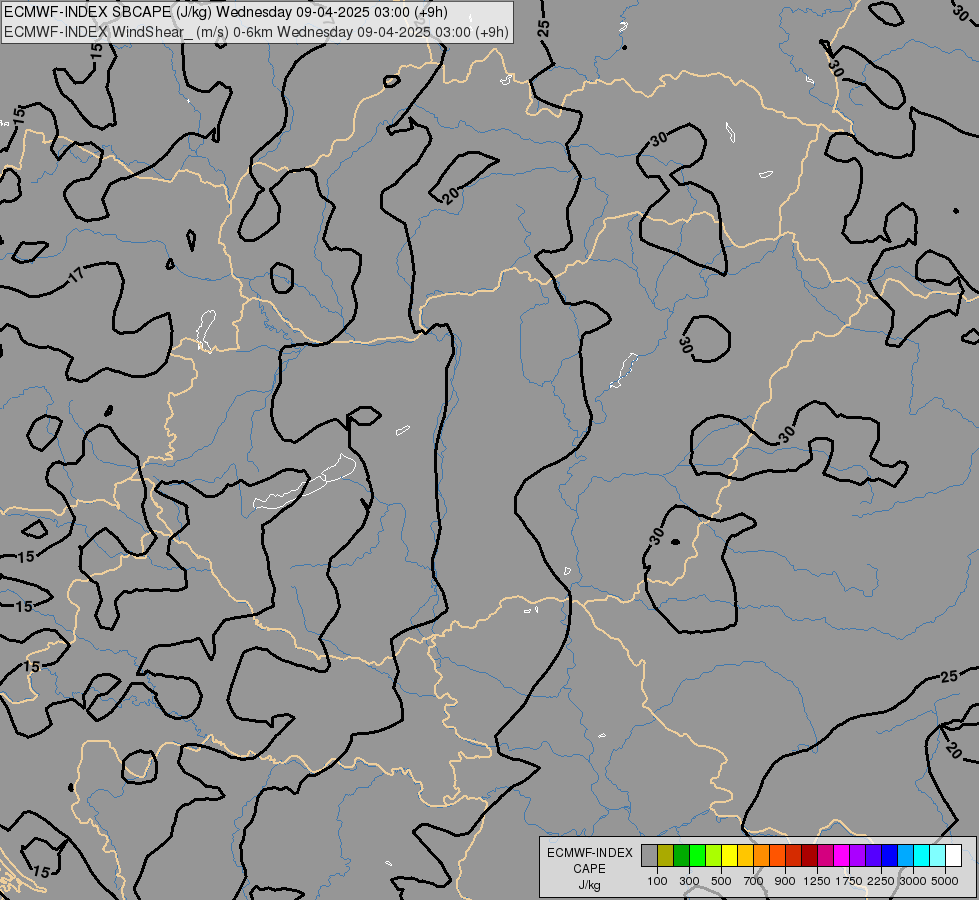
Task: Click the olive swatch in the CAPE legend
Action: point(666,855)
